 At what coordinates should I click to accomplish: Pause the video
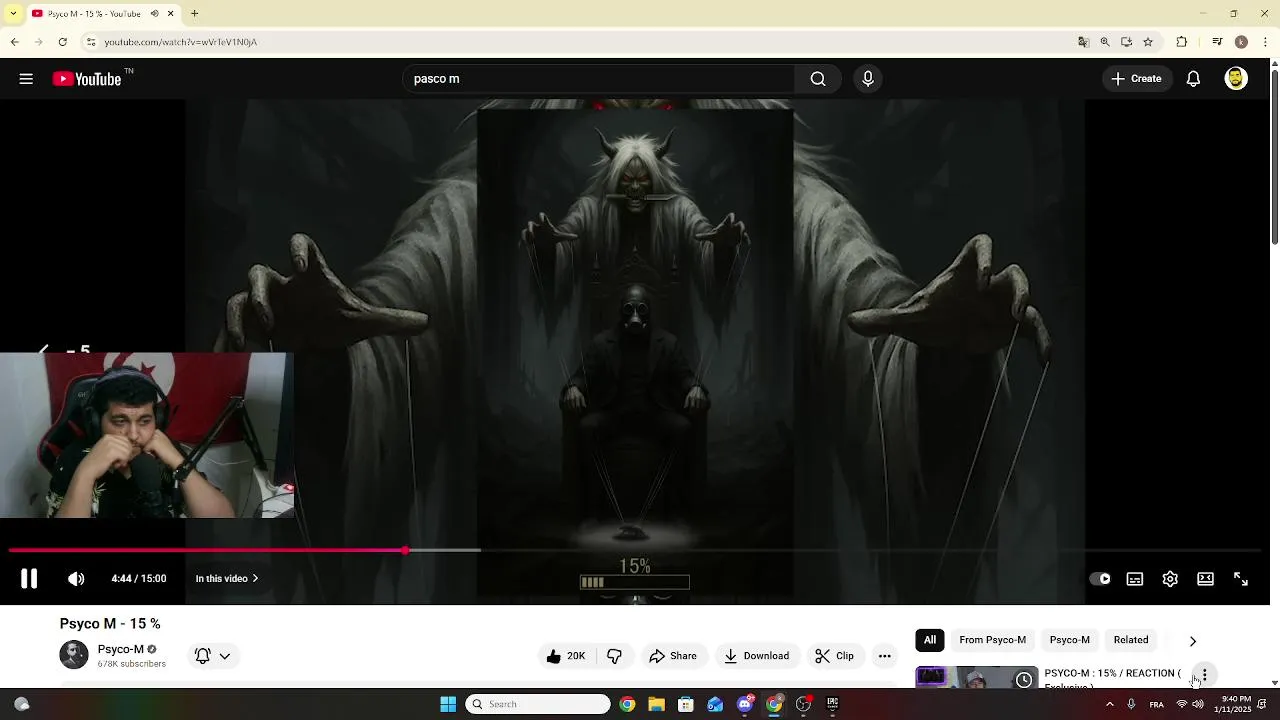tap(29, 578)
